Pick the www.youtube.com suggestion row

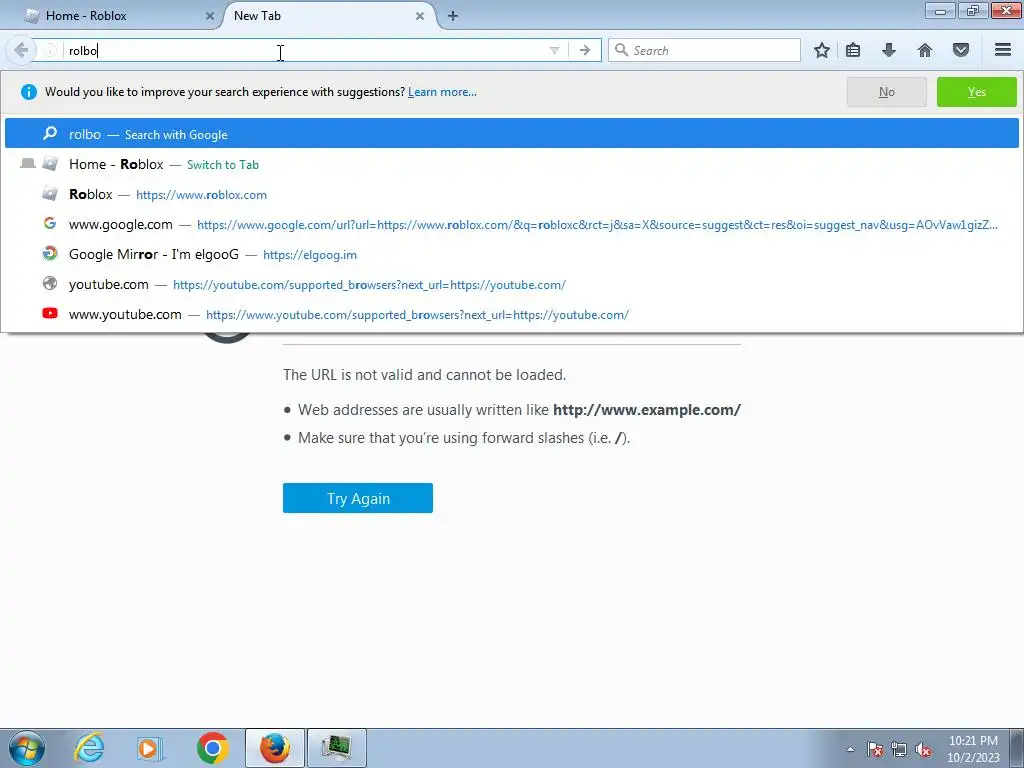(x=512, y=314)
